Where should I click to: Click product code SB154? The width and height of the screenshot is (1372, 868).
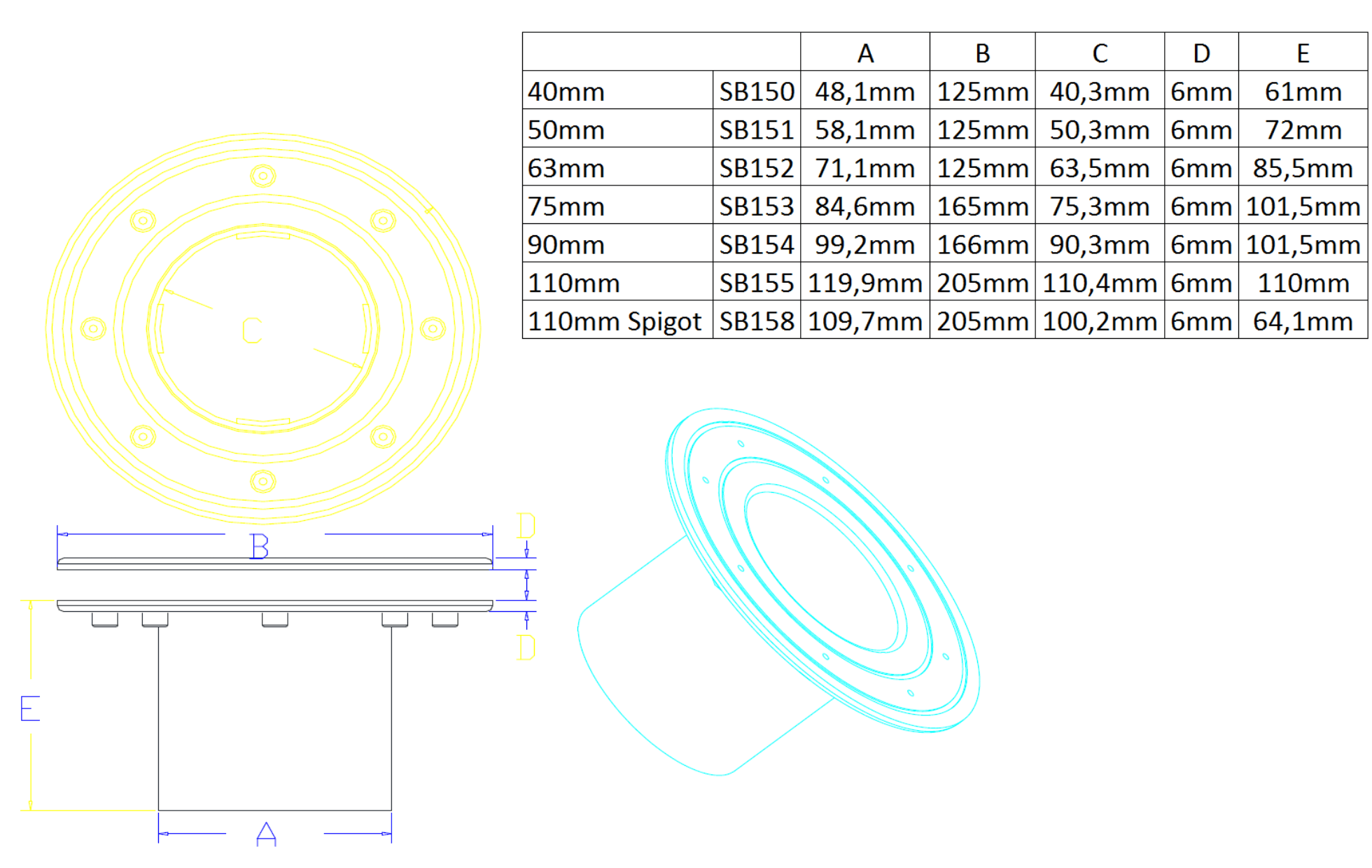coord(757,244)
